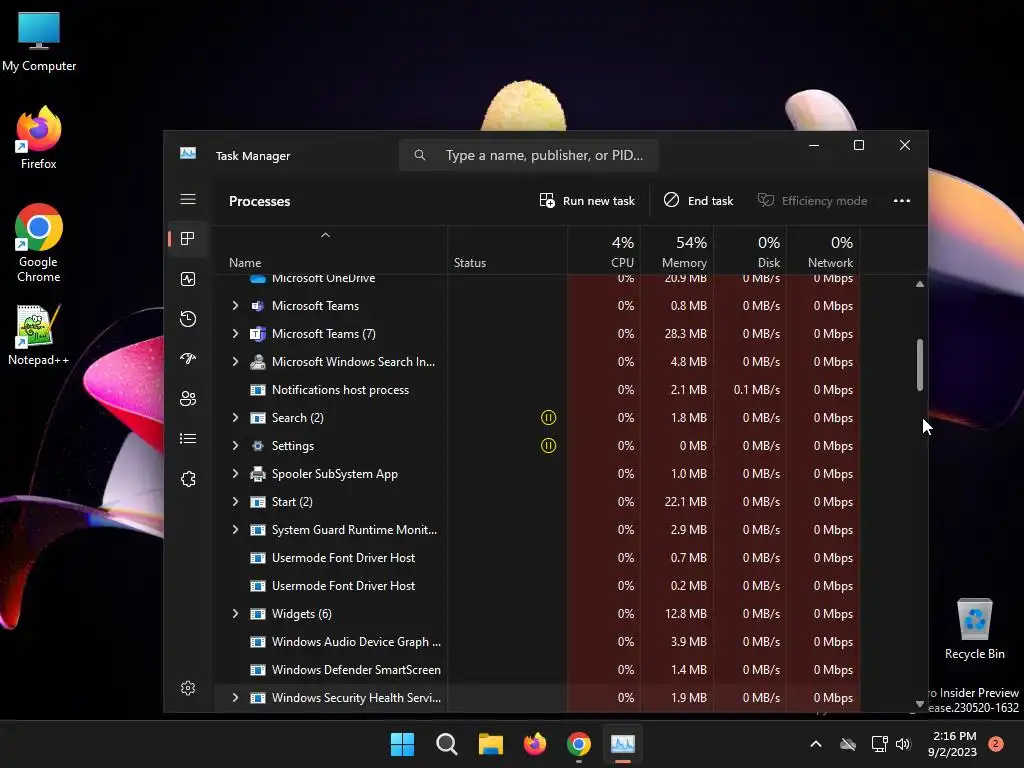Open Notepad++ desktop shortcut
Viewport: 1024px width, 768px height.
(x=39, y=335)
